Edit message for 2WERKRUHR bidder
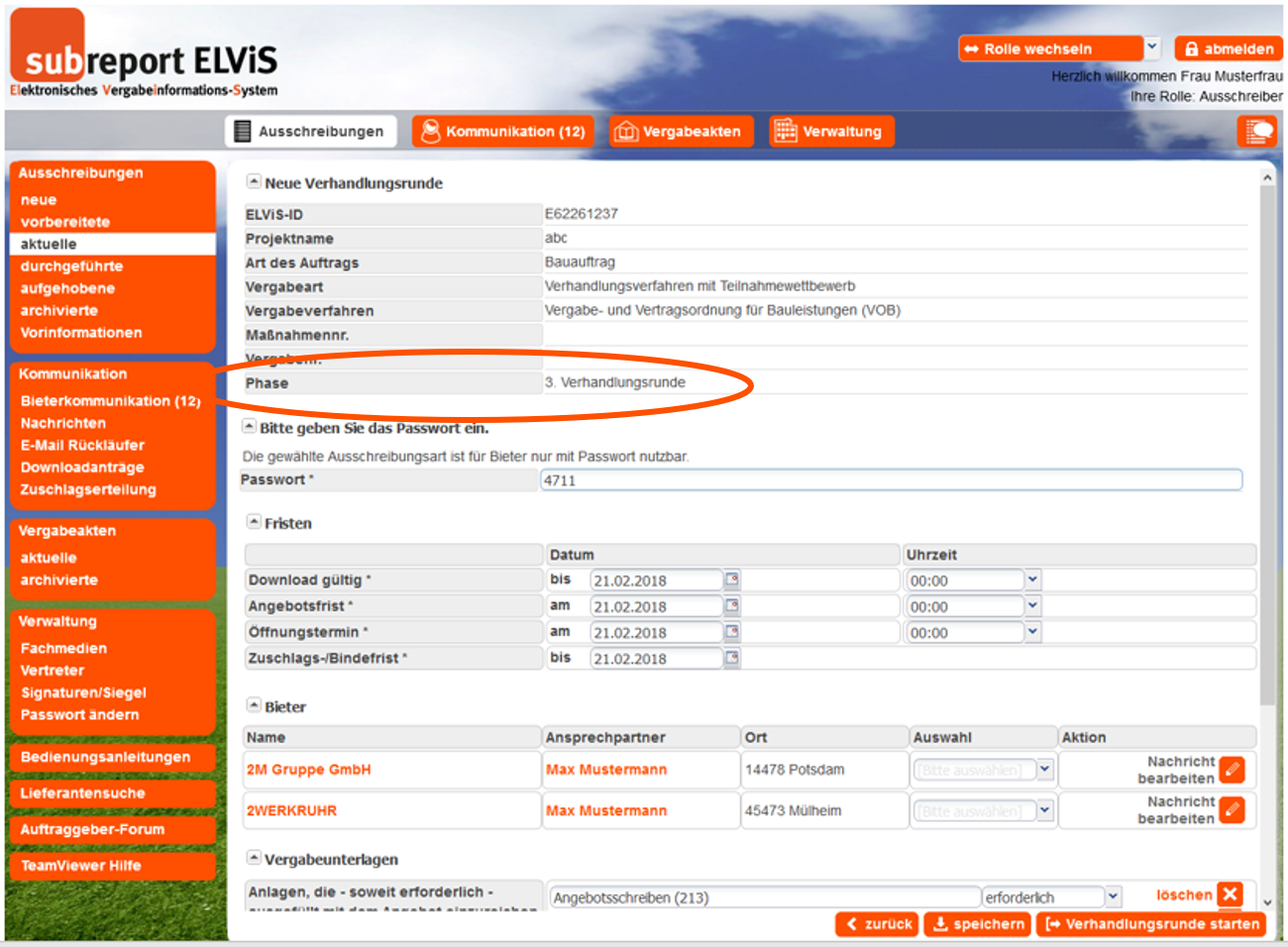The width and height of the screenshot is (1288, 947). pyautogui.click(x=1232, y=810)
